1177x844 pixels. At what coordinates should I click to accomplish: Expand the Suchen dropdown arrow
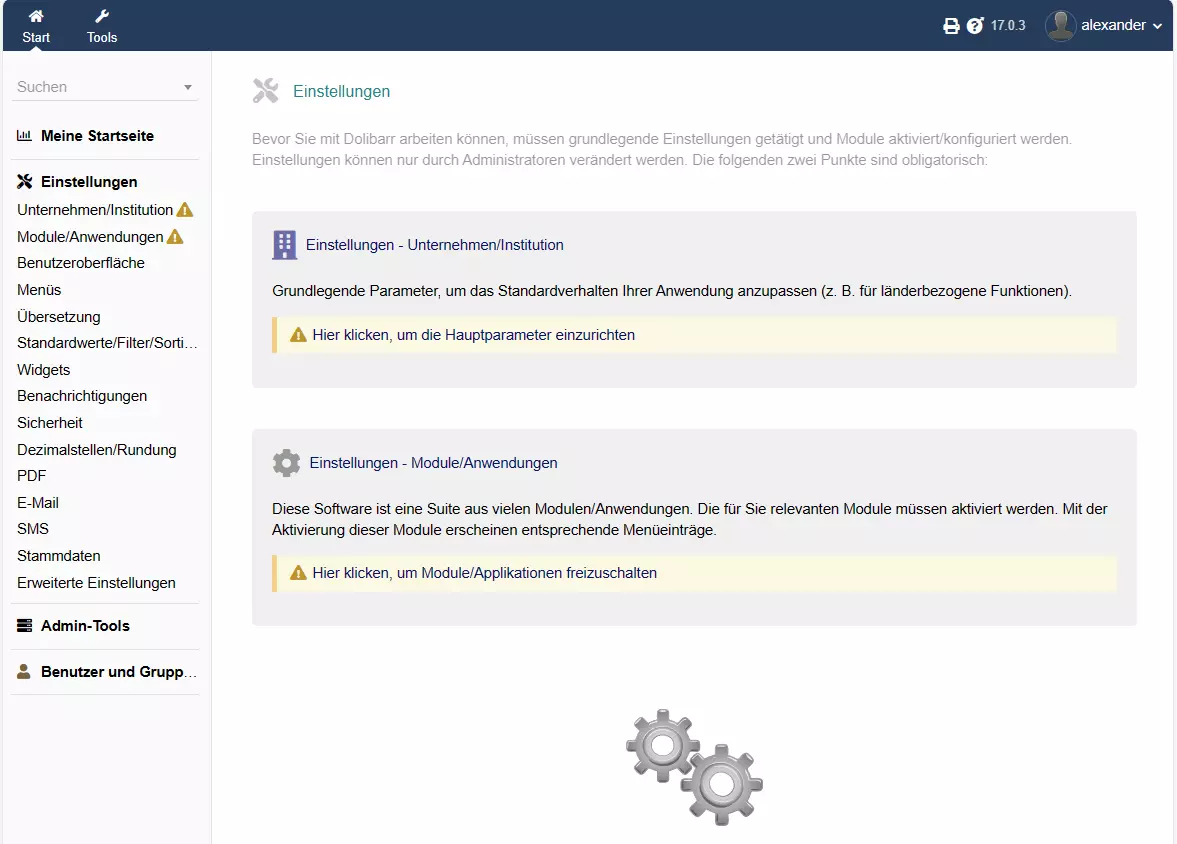[x=188, y=88]
